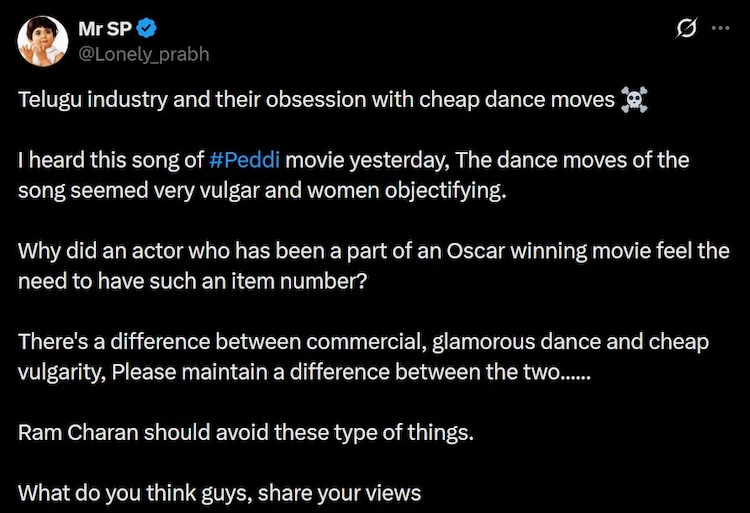Viewport: 750px width, 513px height.
Task: Click the line starting 'There's a difference between commercial'
Action: (364, 342)
